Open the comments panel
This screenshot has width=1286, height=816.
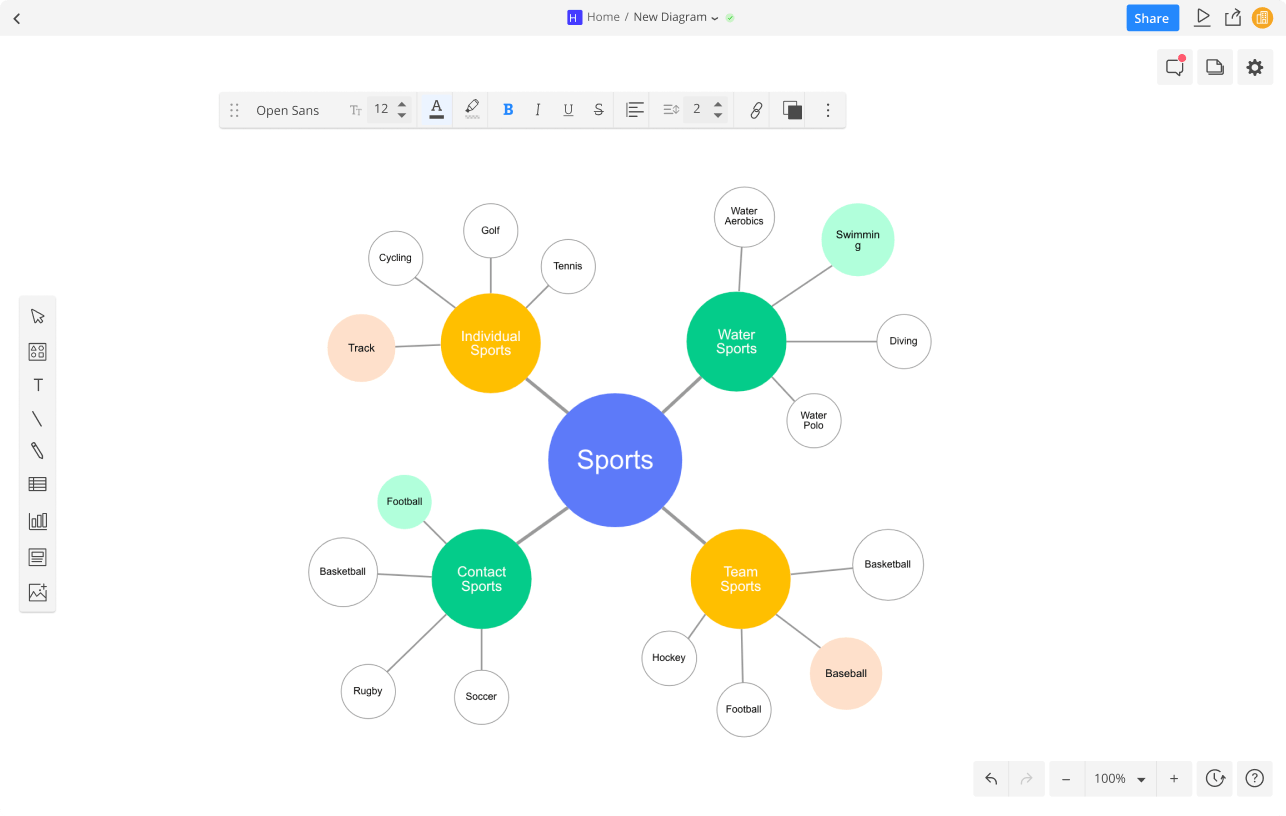[1174, 66]
